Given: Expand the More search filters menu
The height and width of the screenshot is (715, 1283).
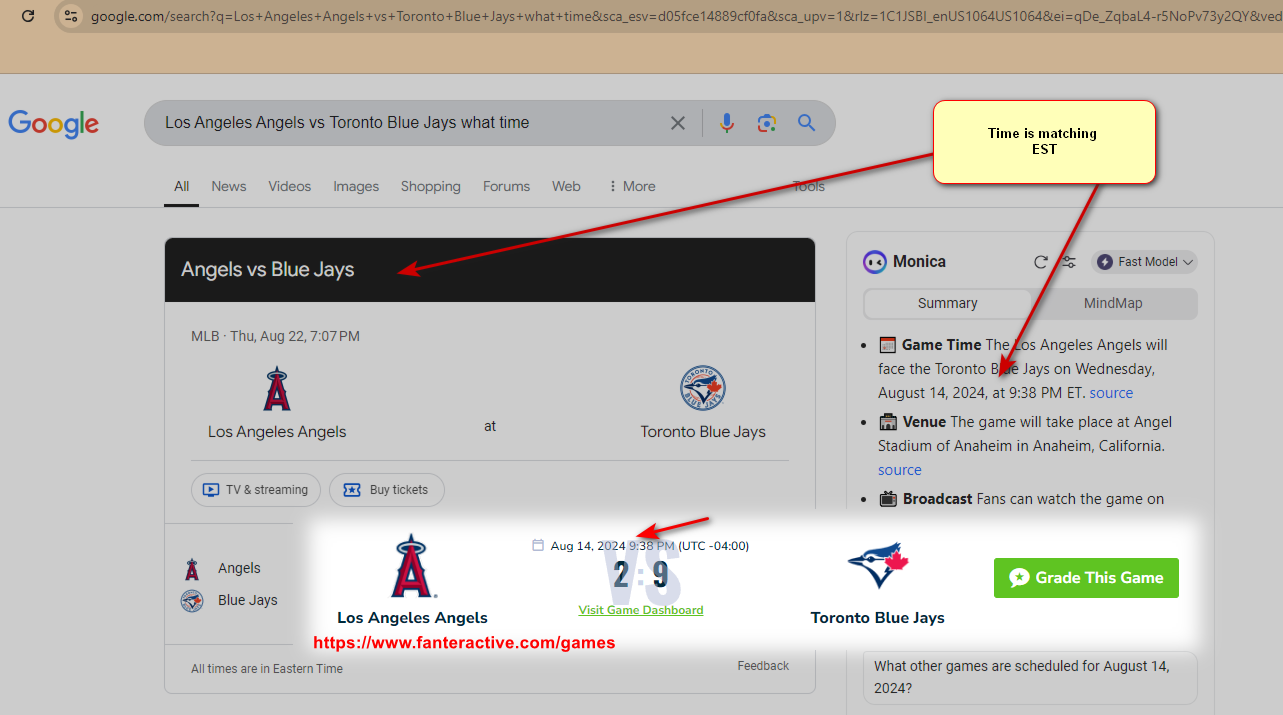Looking at the screenshot, I should pyautogui.click(x=631, y=186).
